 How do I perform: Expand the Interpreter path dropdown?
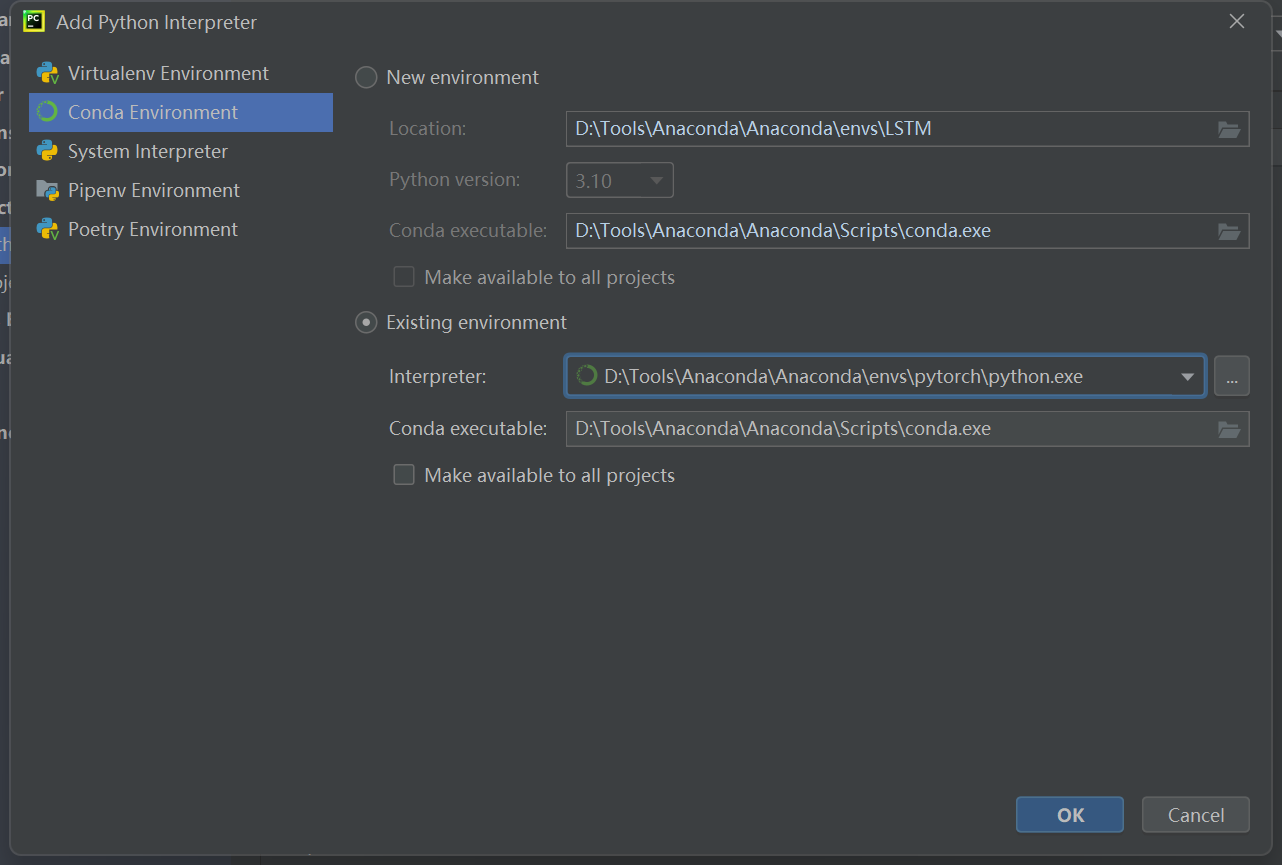1187,377
